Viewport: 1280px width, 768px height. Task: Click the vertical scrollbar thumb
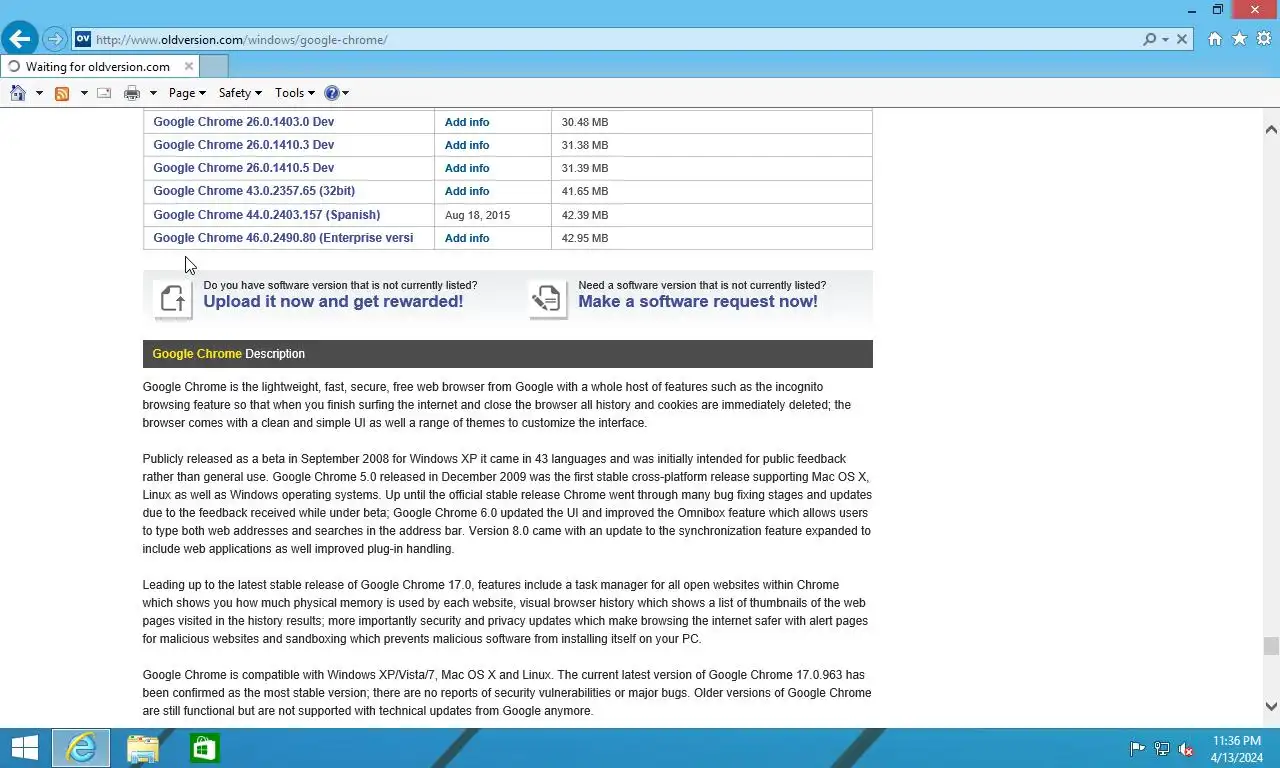click(x=1271, y=646)
